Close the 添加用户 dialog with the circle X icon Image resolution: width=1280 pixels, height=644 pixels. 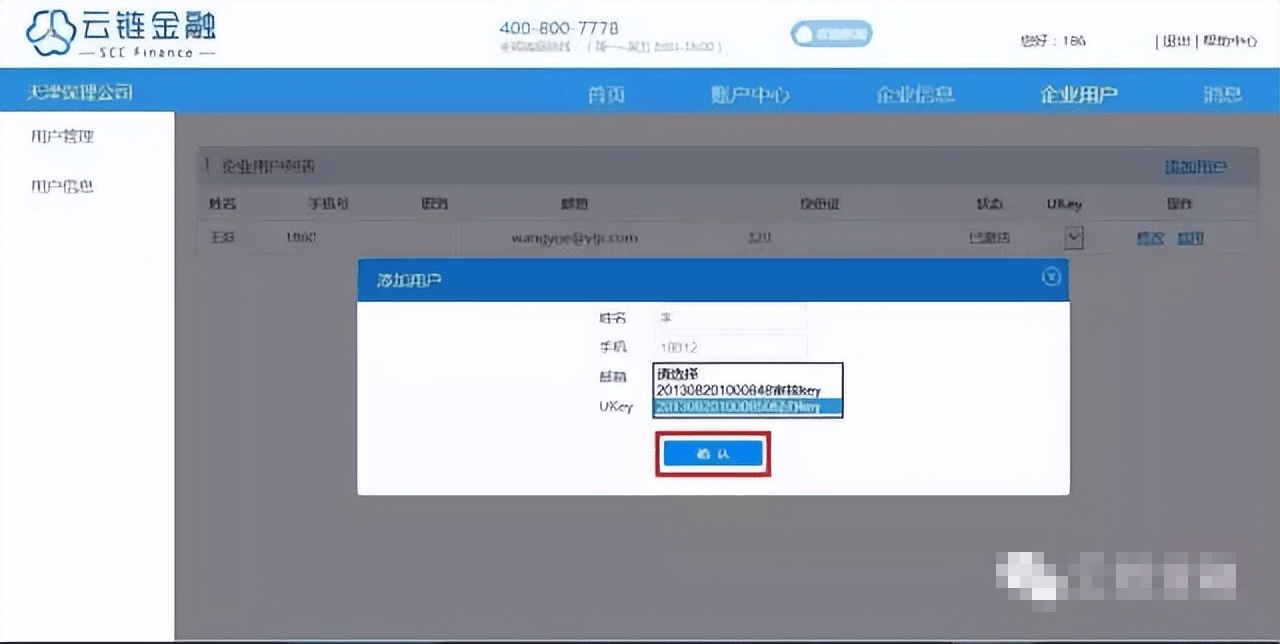point(1050,277)
